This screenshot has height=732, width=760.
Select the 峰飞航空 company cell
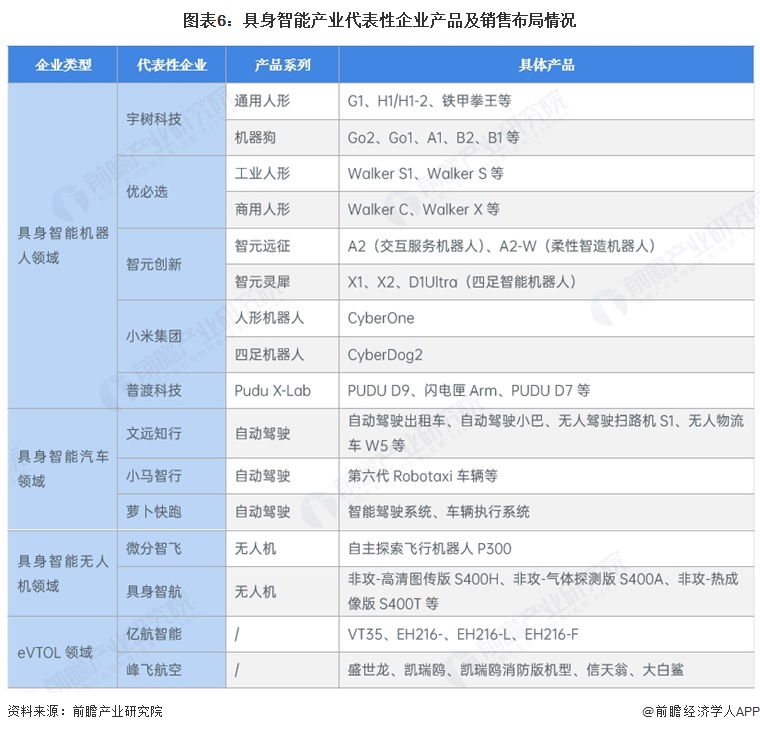coord(172,670)
